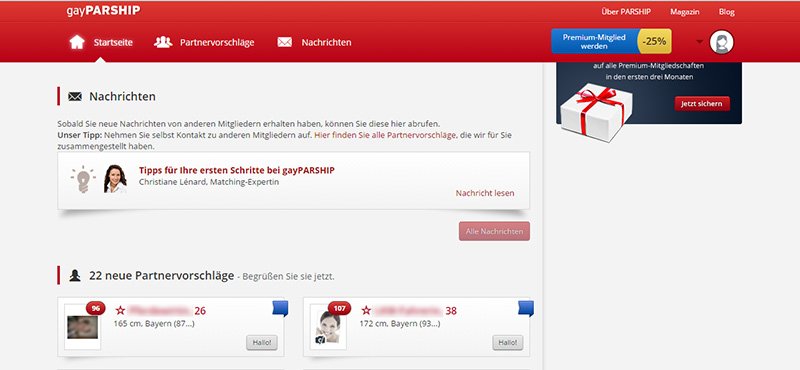This screenshot has height=370, width=800.
Task: Click 'Christiane Lénard, Matching-Expertin' text
Action: point(209,182)
